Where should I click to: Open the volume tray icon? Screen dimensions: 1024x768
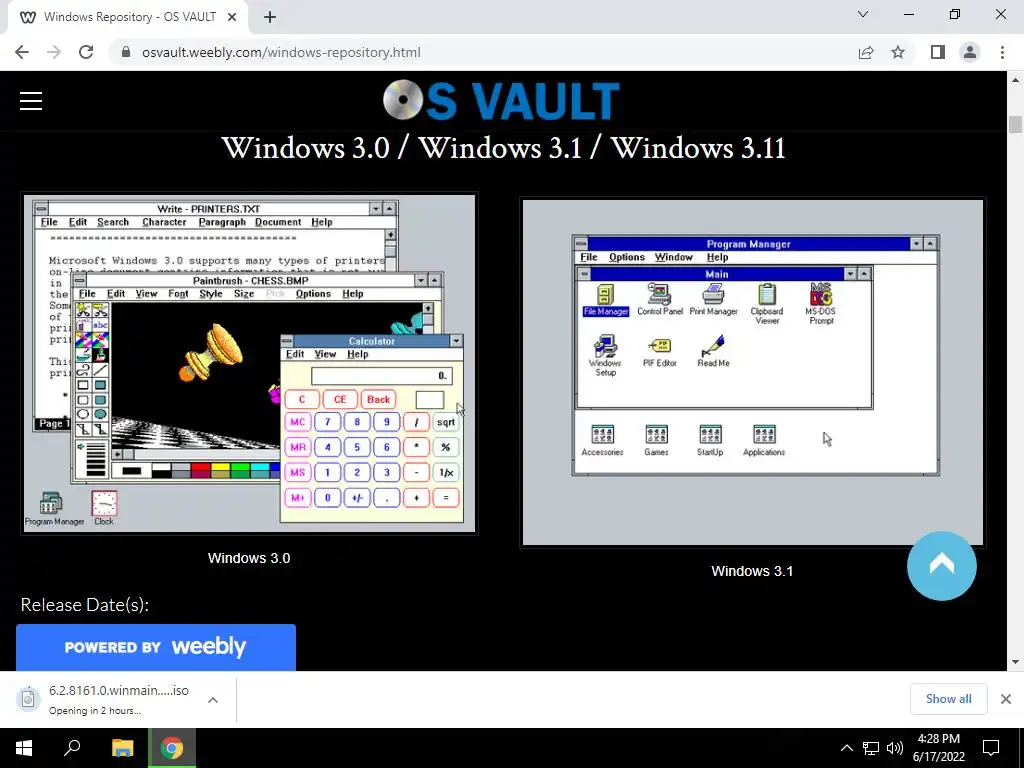[895, 748]
